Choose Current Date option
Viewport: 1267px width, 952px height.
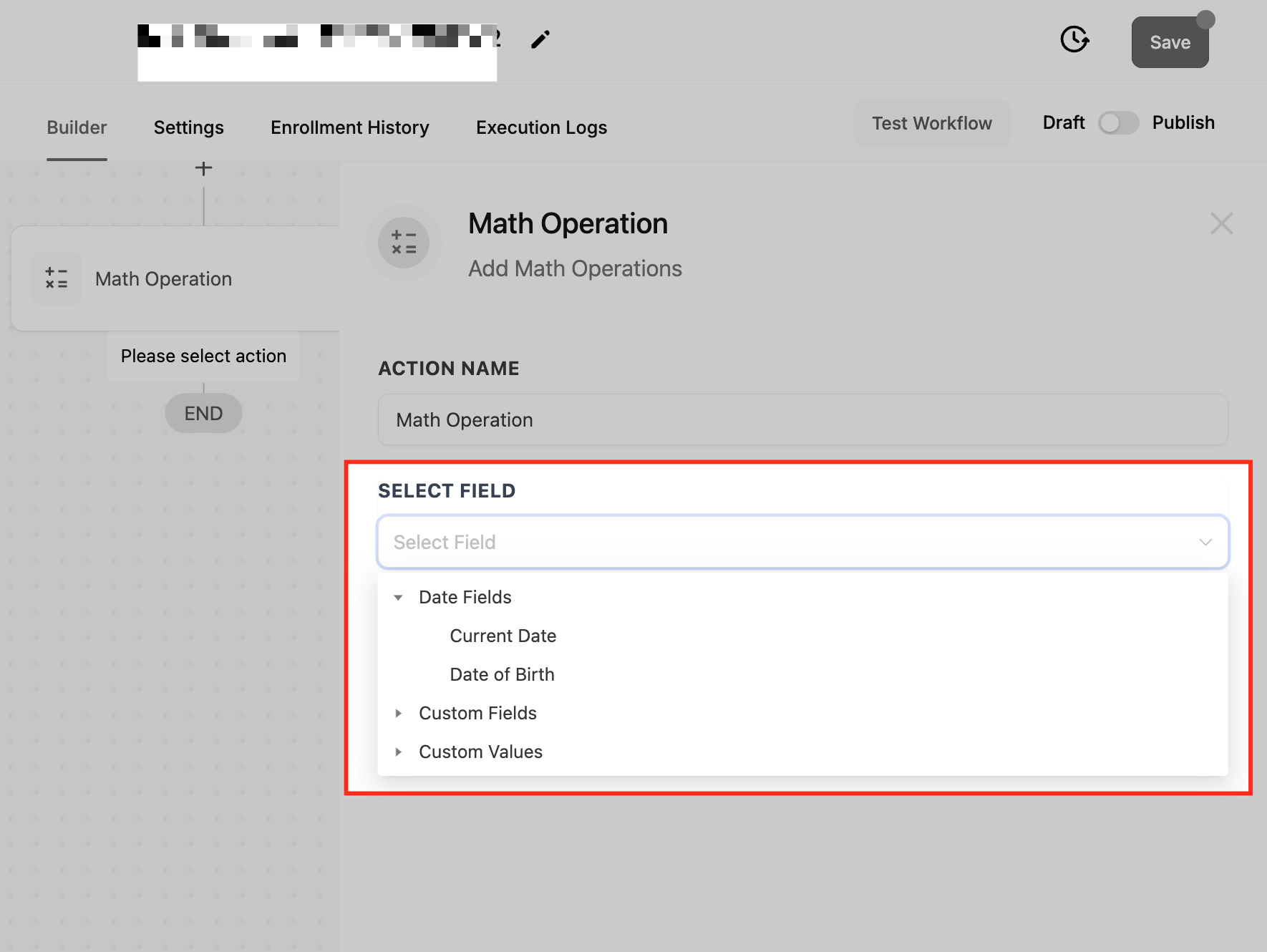click(503, 636)
